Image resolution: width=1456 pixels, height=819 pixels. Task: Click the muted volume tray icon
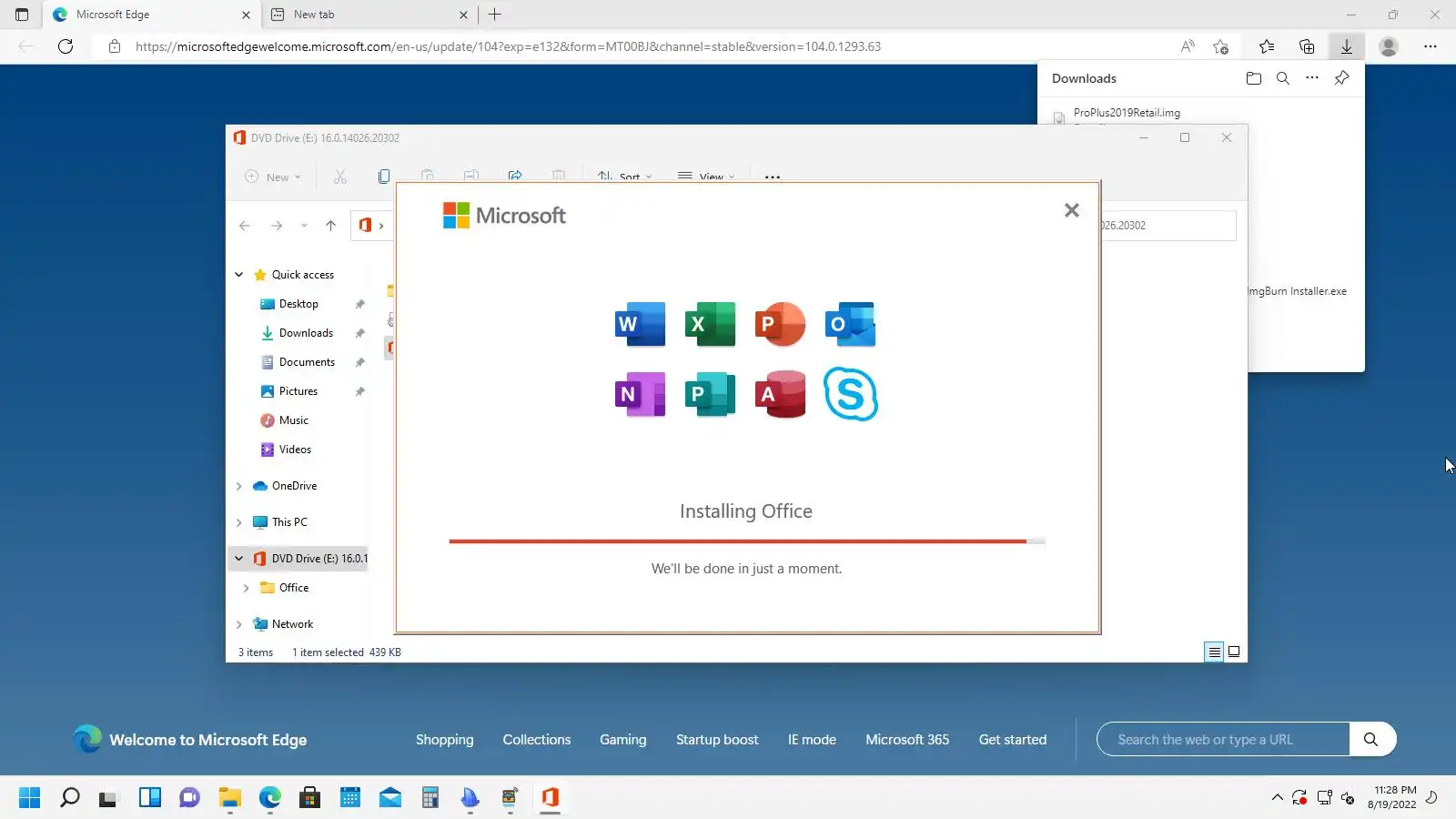pyautogui.click(x=1349, y=798)
